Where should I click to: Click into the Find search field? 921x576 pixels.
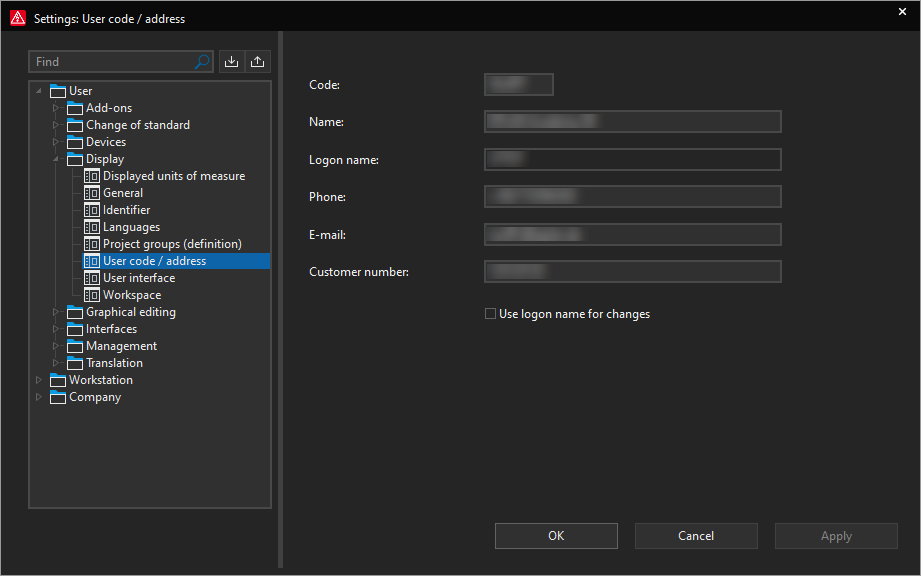pyautogui.click(x=112, y=62)
